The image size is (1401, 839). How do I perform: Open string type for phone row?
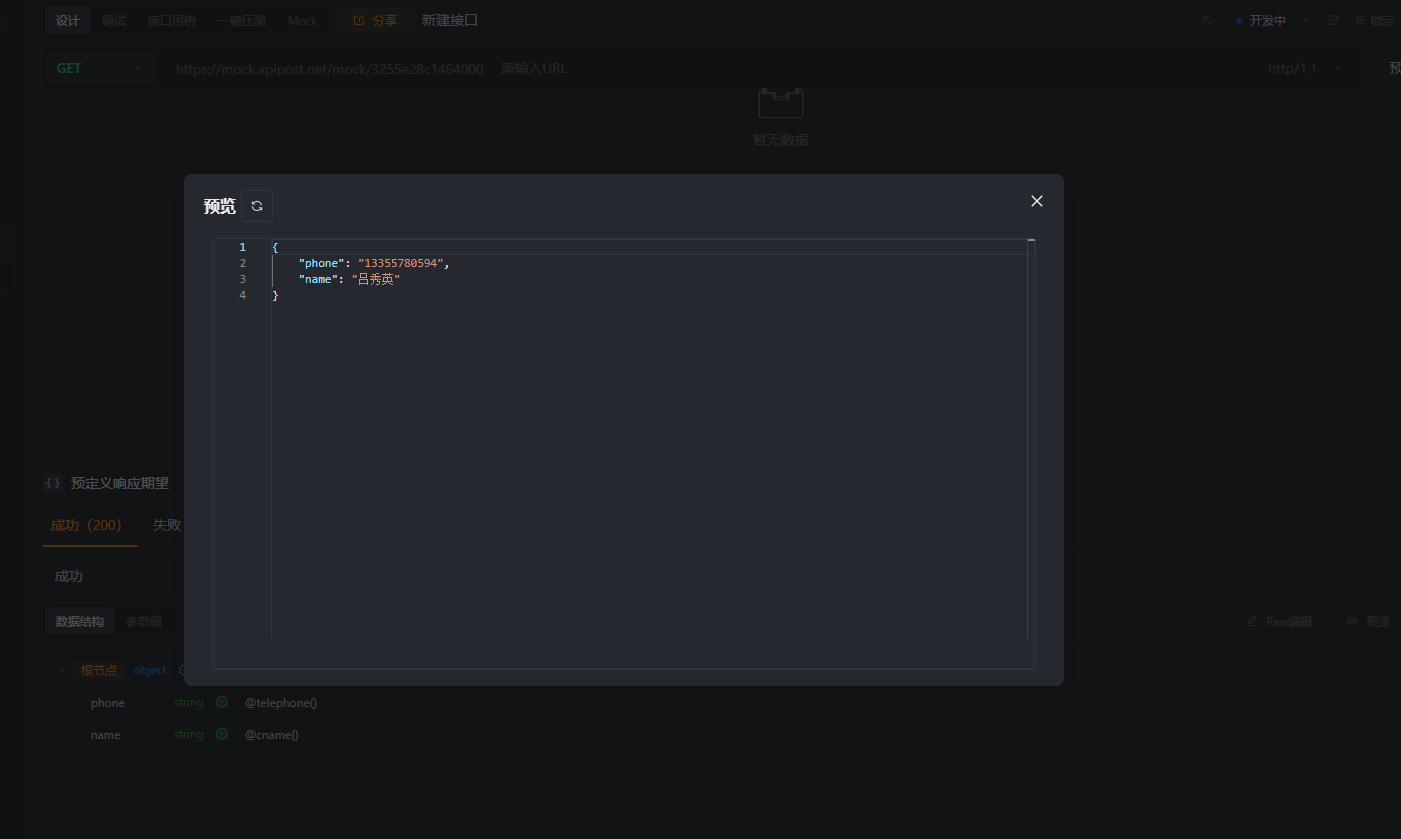(x=188, y=702)
